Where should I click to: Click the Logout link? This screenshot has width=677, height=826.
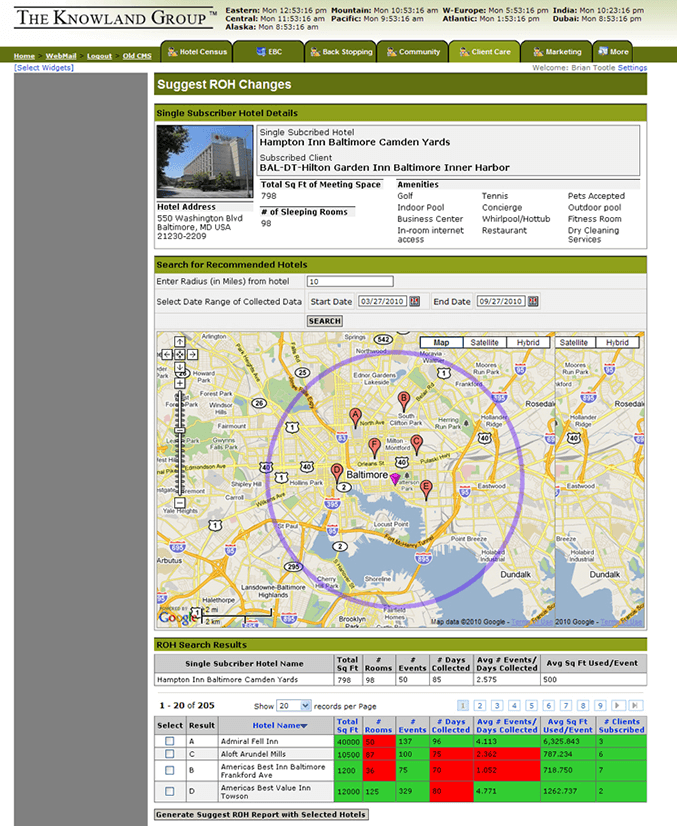pyautogui.click(x=100, y=56)
